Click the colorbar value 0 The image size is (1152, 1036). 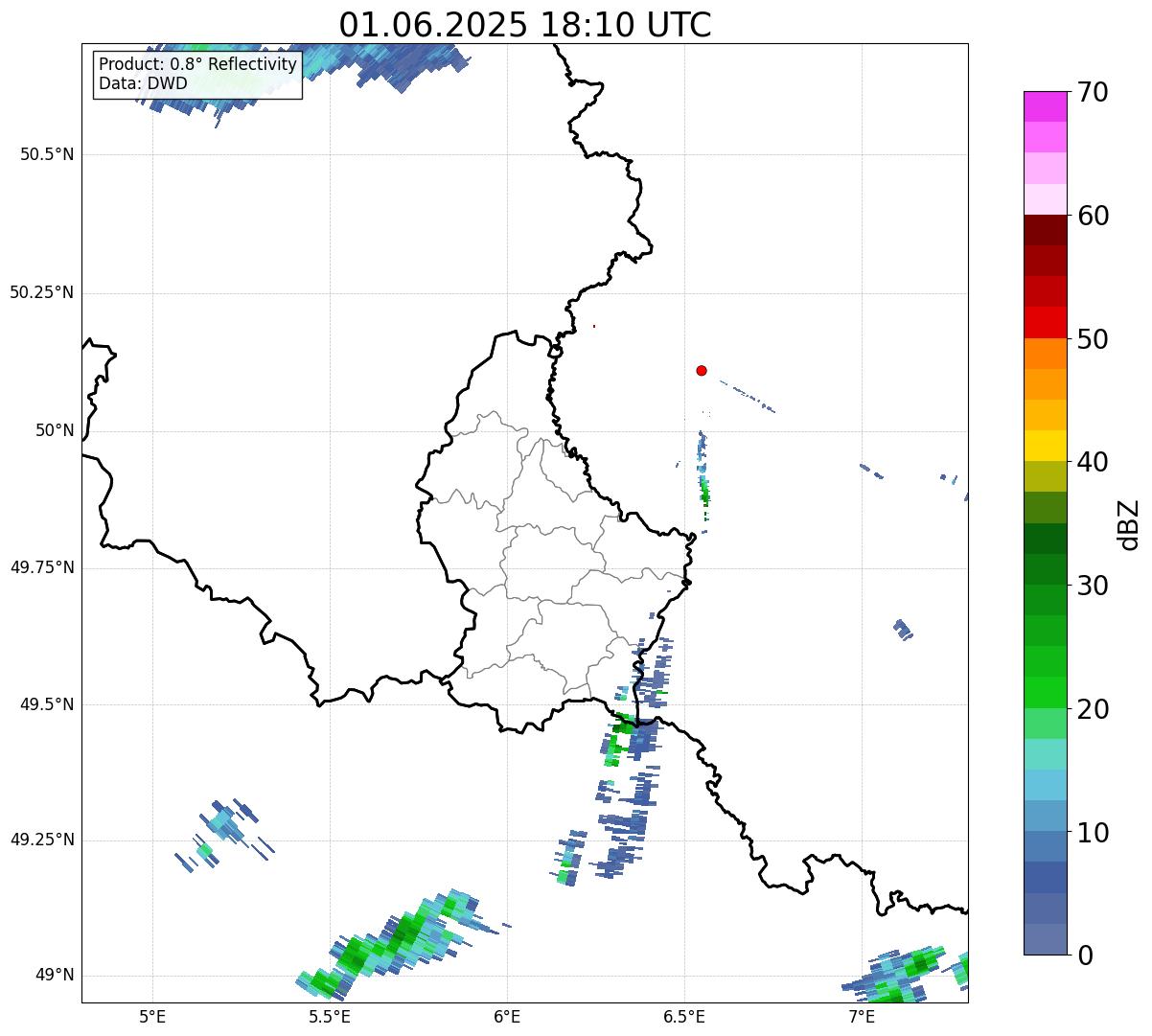tap(1085, 955)
